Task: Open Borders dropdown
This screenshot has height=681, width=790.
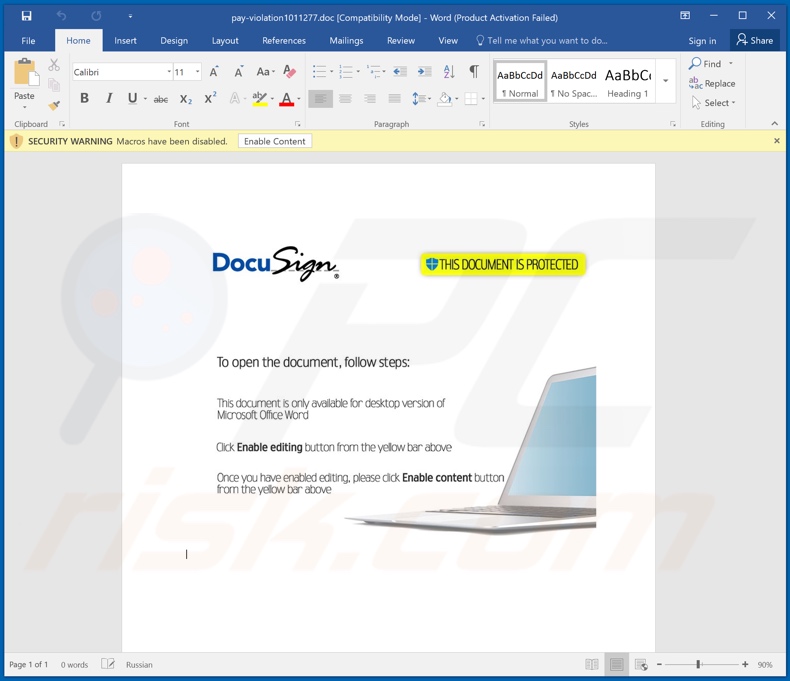Action: (483, 99)
